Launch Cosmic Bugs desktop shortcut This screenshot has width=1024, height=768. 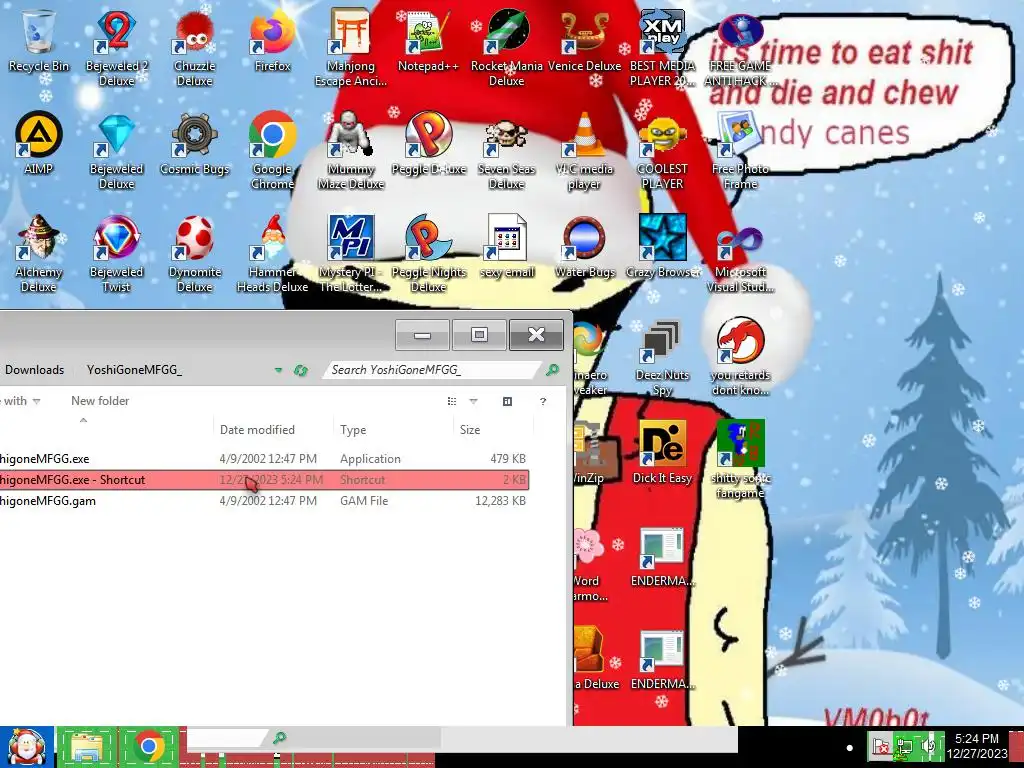195,144
